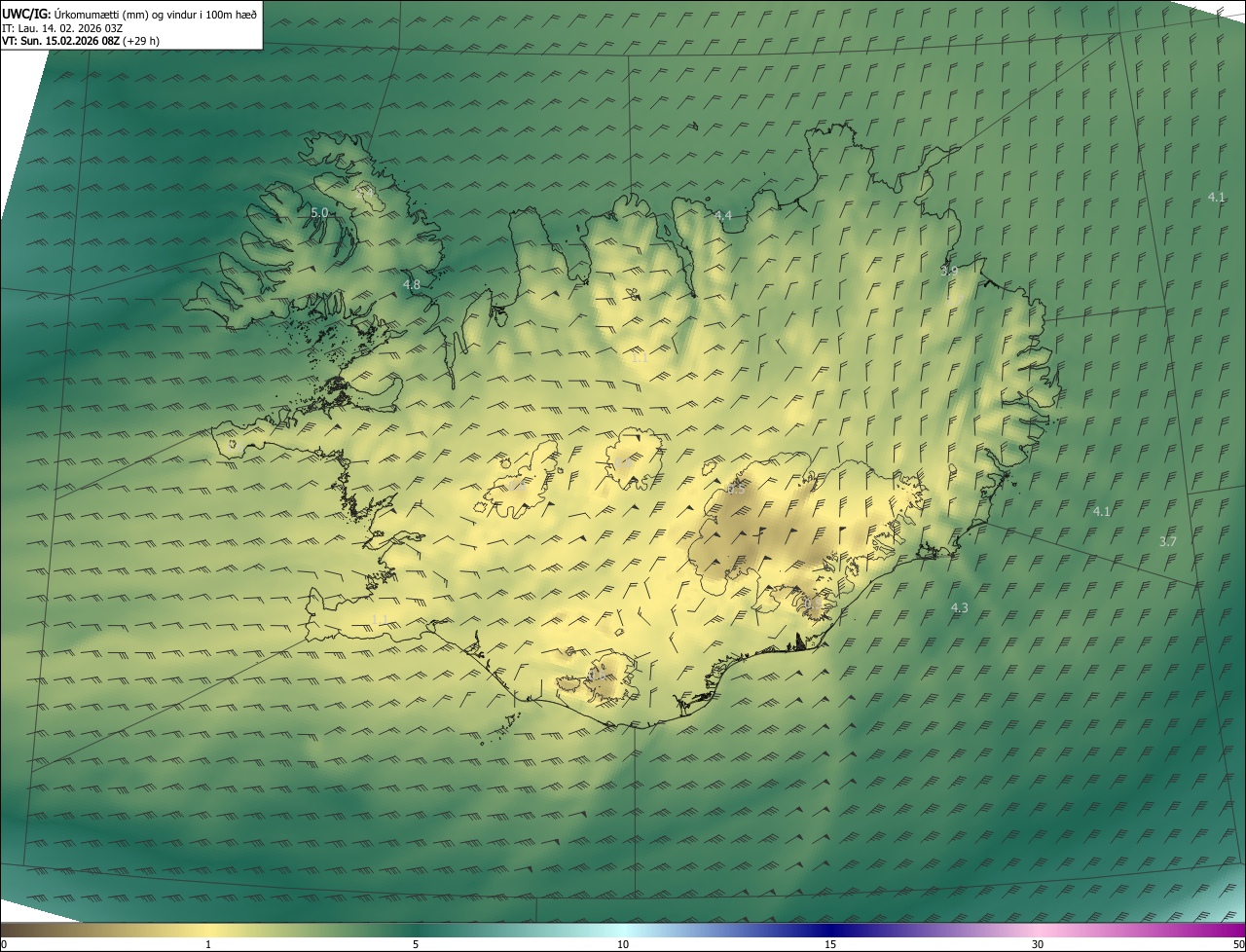Click the 5.0 value label on the map
Image resolution: width=1246 pixels, height=952 pixels.
click(319, 212)
